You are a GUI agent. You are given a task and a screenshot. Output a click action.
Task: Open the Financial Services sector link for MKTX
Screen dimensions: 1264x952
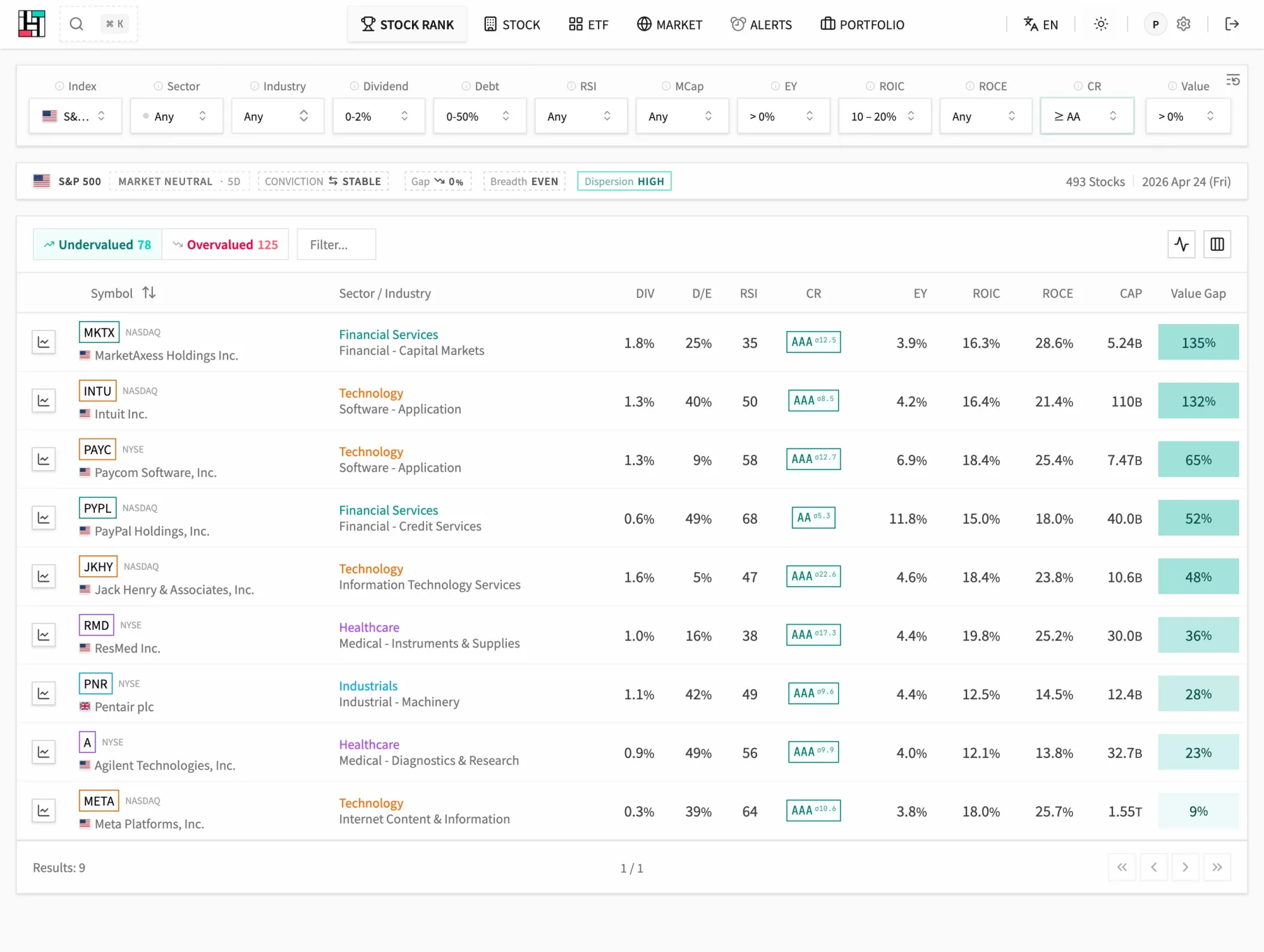coord(388,334)
